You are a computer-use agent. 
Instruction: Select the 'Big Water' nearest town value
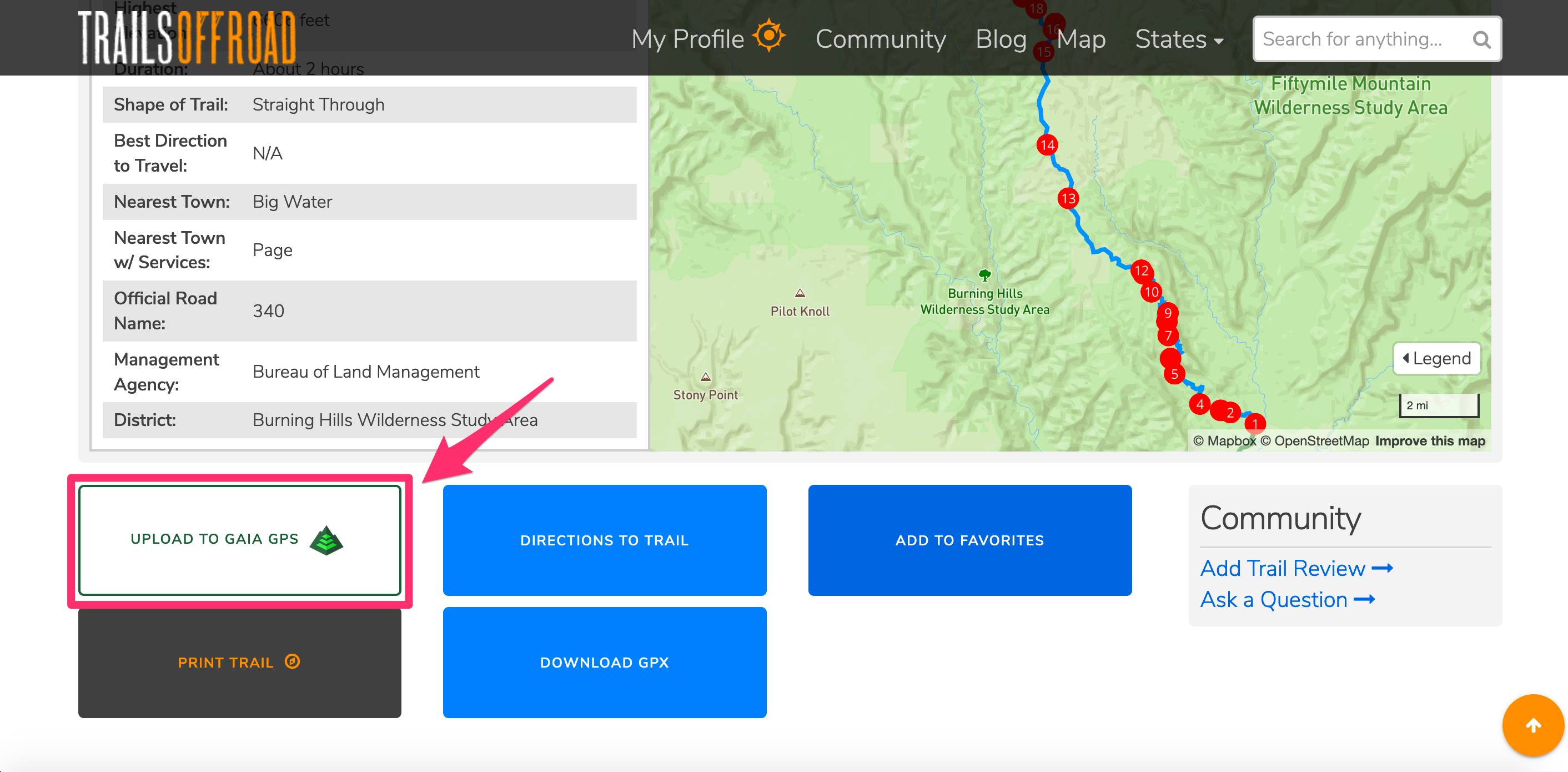click(292, 202)
